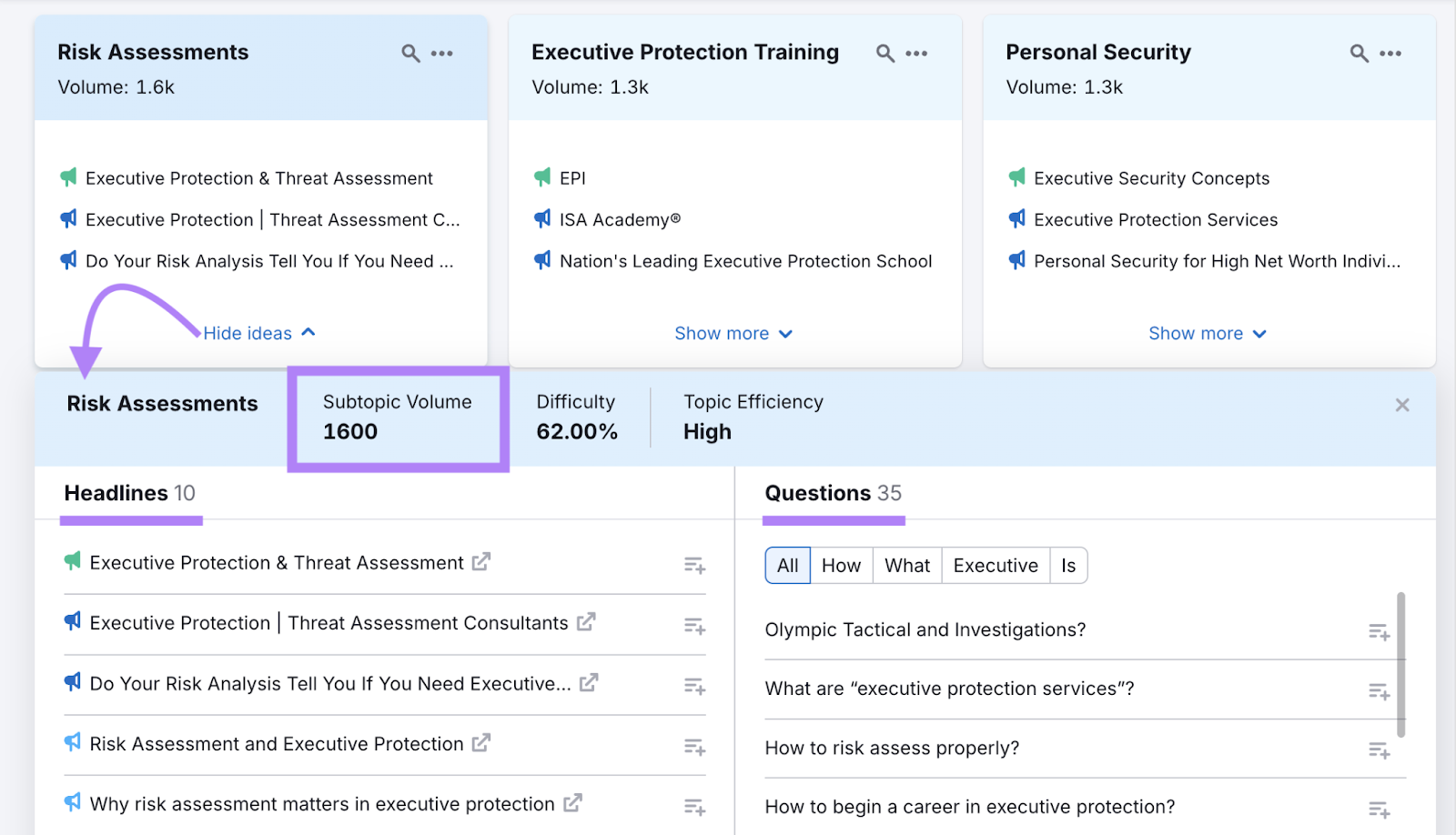This screenshot has height=835, width=1456.
Task: Expand Show more on Executive Protection Training
Action: [x=733, y=333]
